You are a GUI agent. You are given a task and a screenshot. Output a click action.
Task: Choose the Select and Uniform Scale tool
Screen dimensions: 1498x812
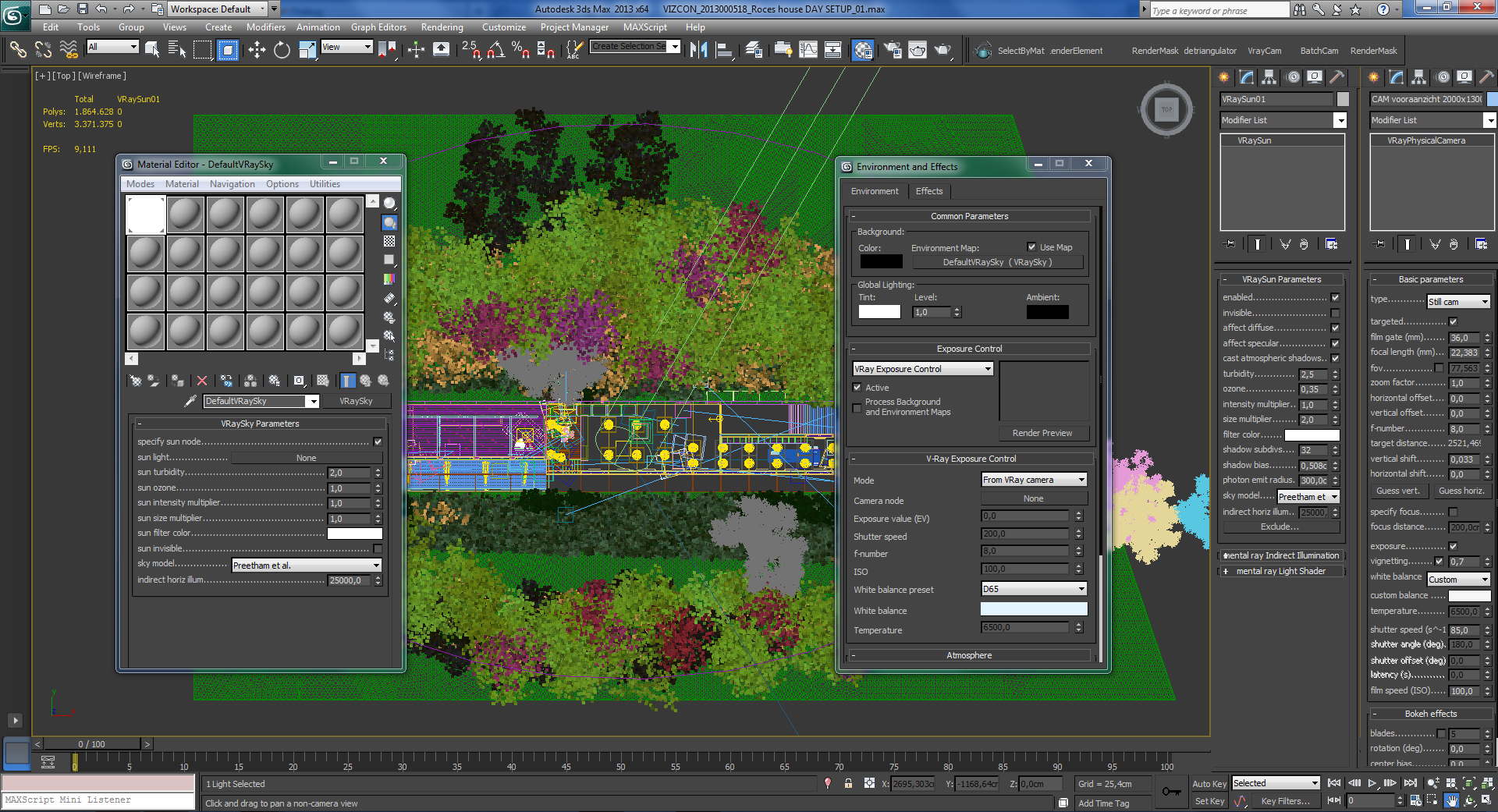pos(307,50)
